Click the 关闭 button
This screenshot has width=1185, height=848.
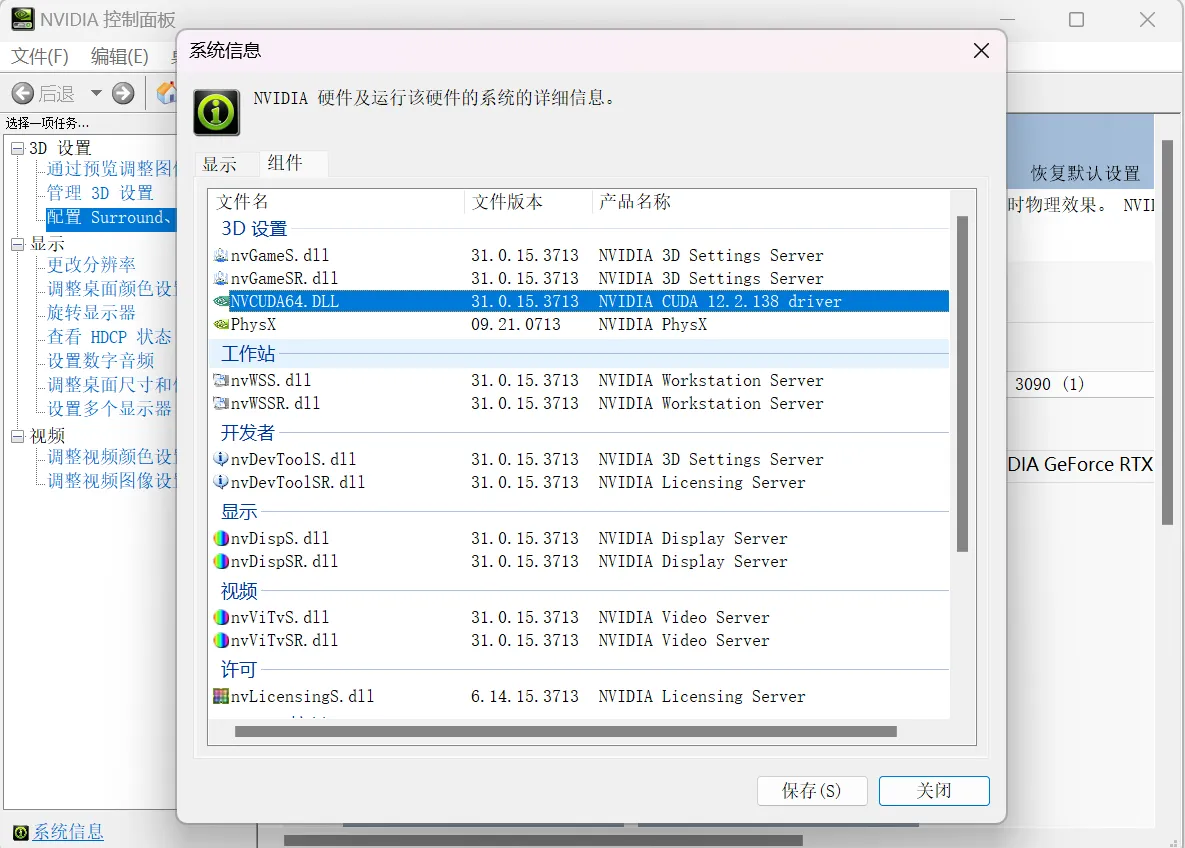point(934,791)
